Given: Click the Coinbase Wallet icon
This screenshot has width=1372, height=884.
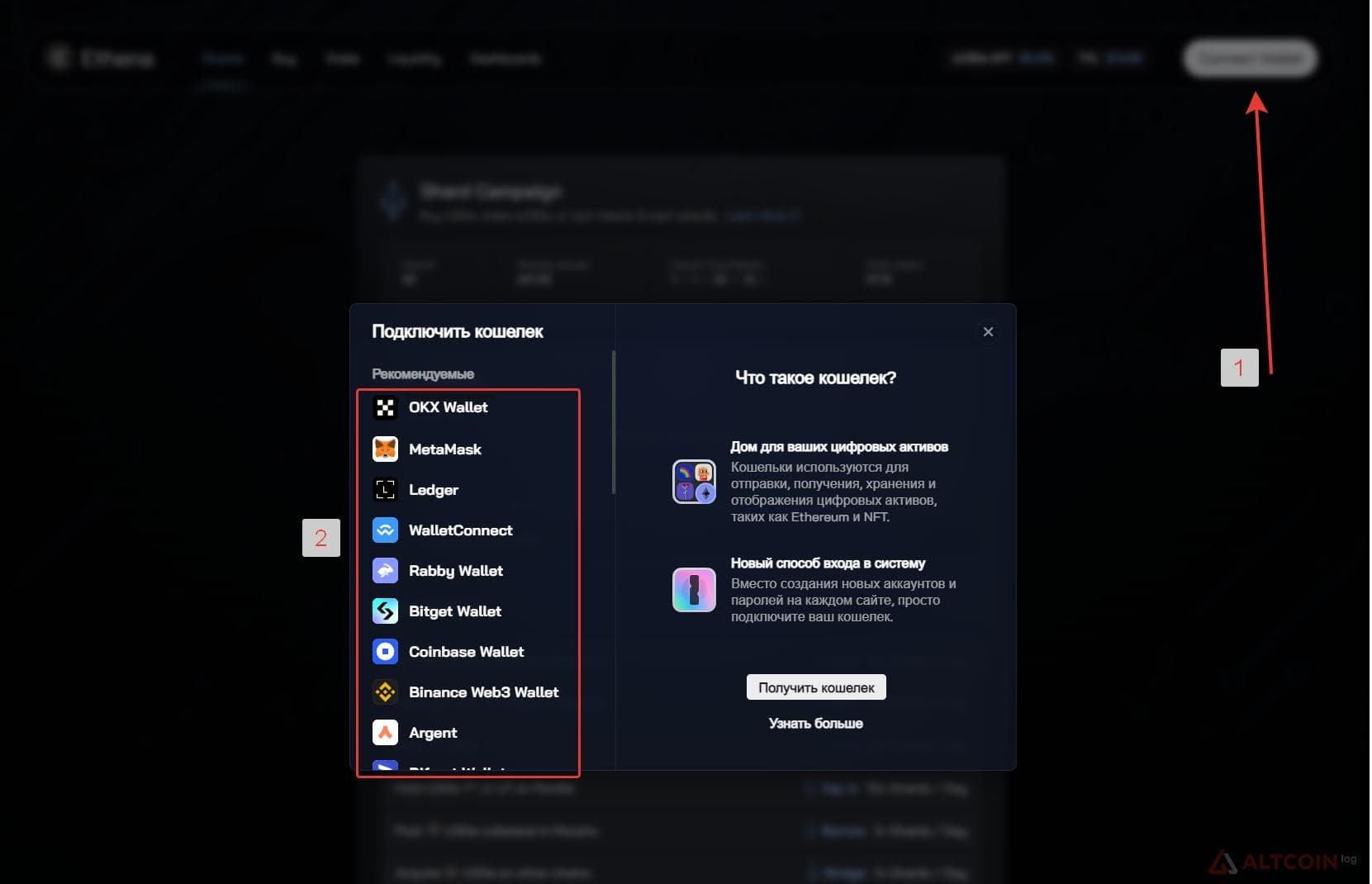Looking at the screenshot, I should tap(385, 652).
